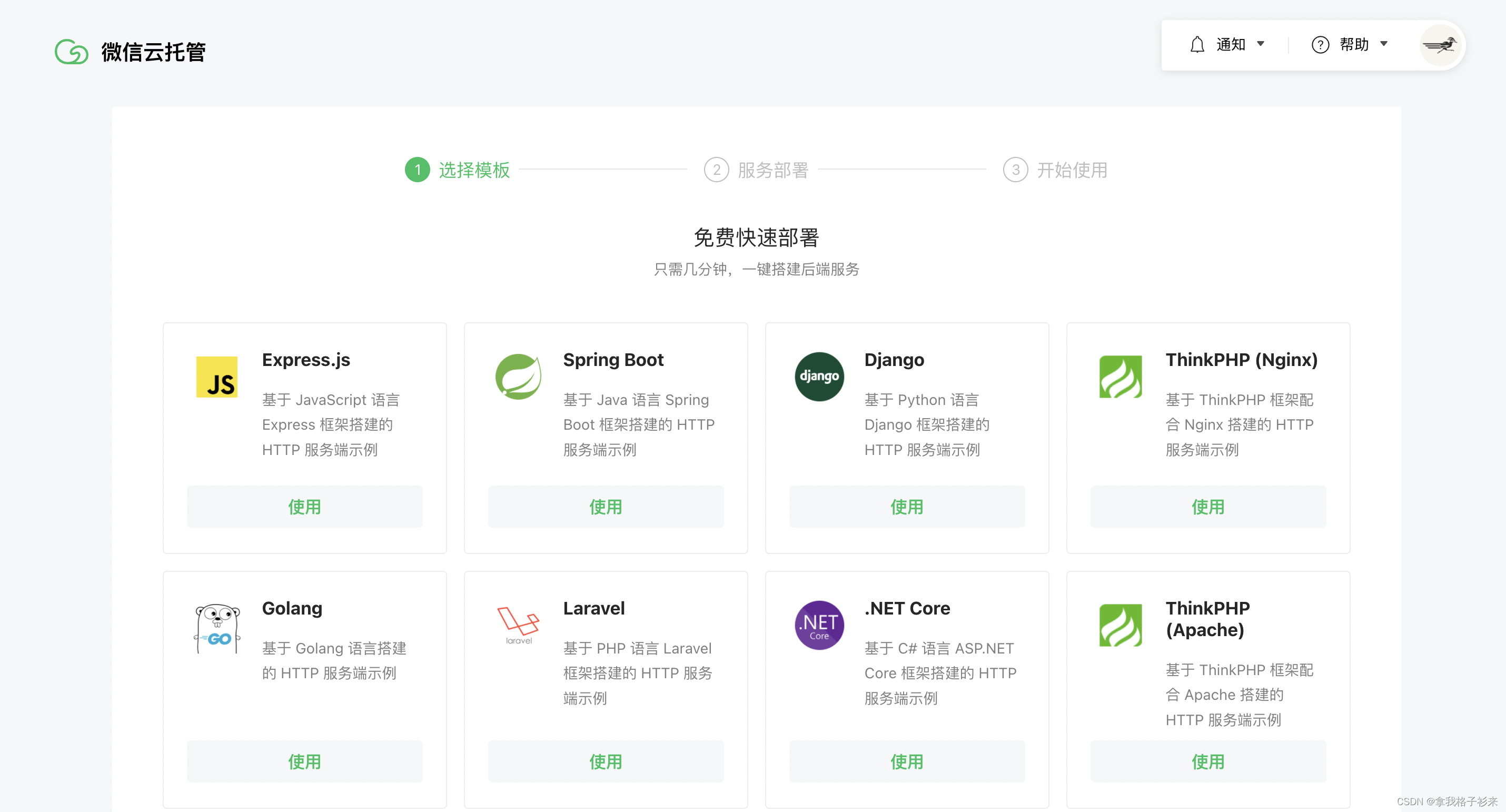
Task: Open the 帮助 menu label
Action: point(1354,44)
